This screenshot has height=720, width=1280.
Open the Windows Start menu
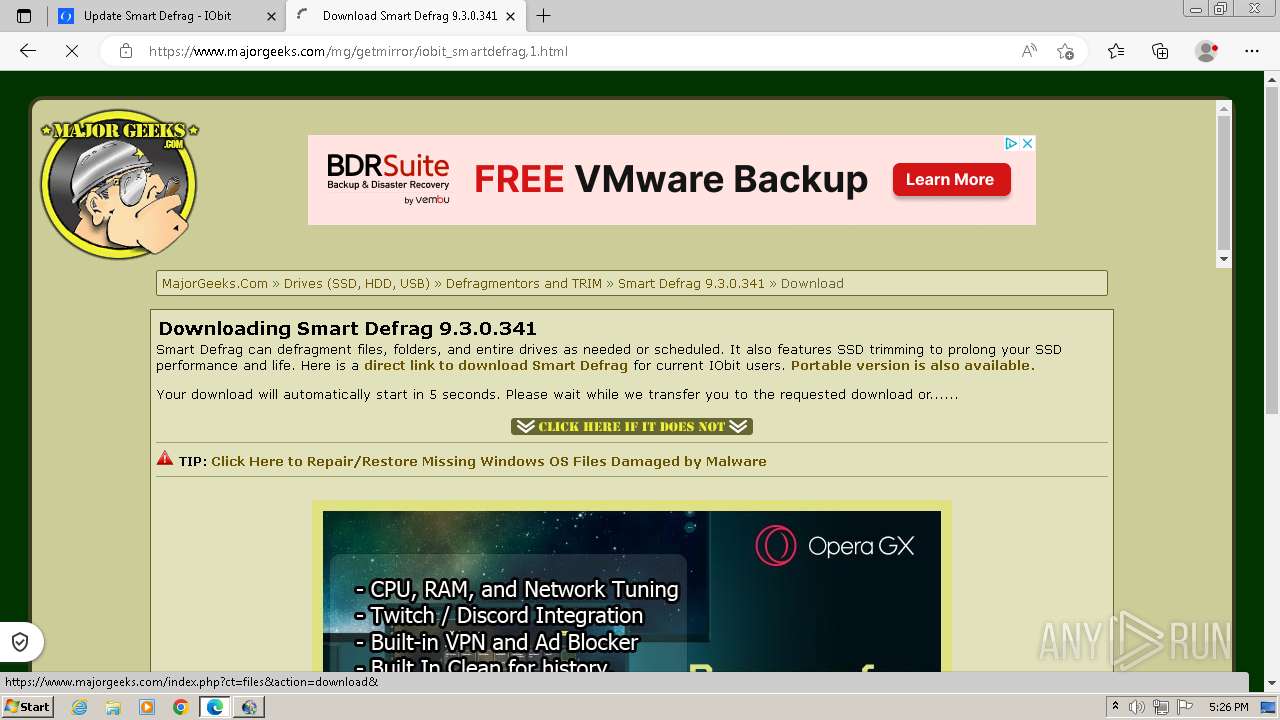click(27, 707)
